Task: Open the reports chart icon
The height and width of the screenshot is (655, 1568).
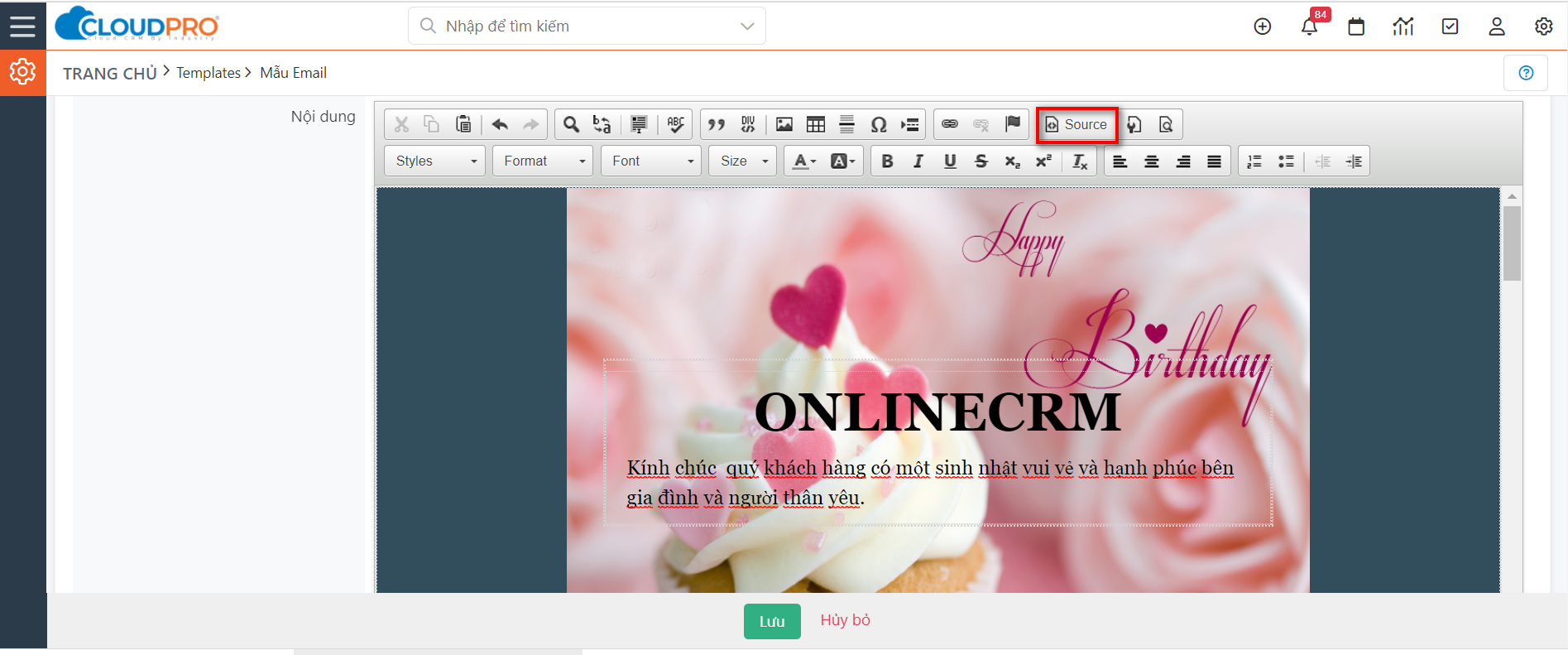Action: (x=1403, y=26)
